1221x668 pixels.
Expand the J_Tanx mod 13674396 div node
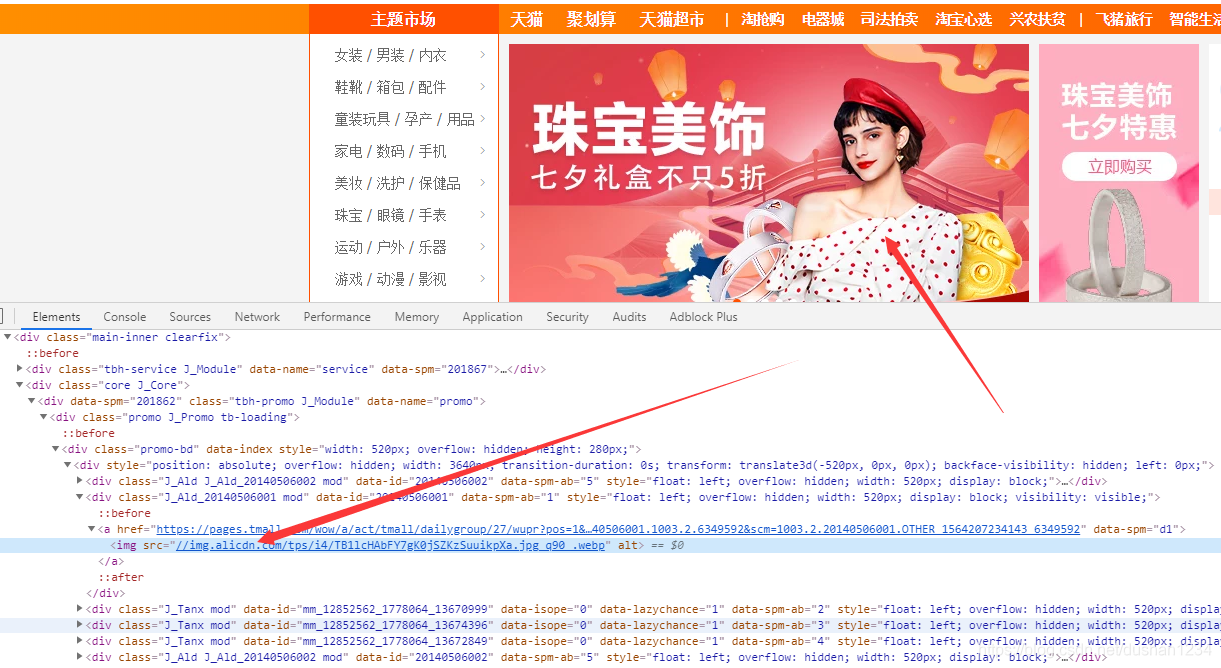coord(80,625)
